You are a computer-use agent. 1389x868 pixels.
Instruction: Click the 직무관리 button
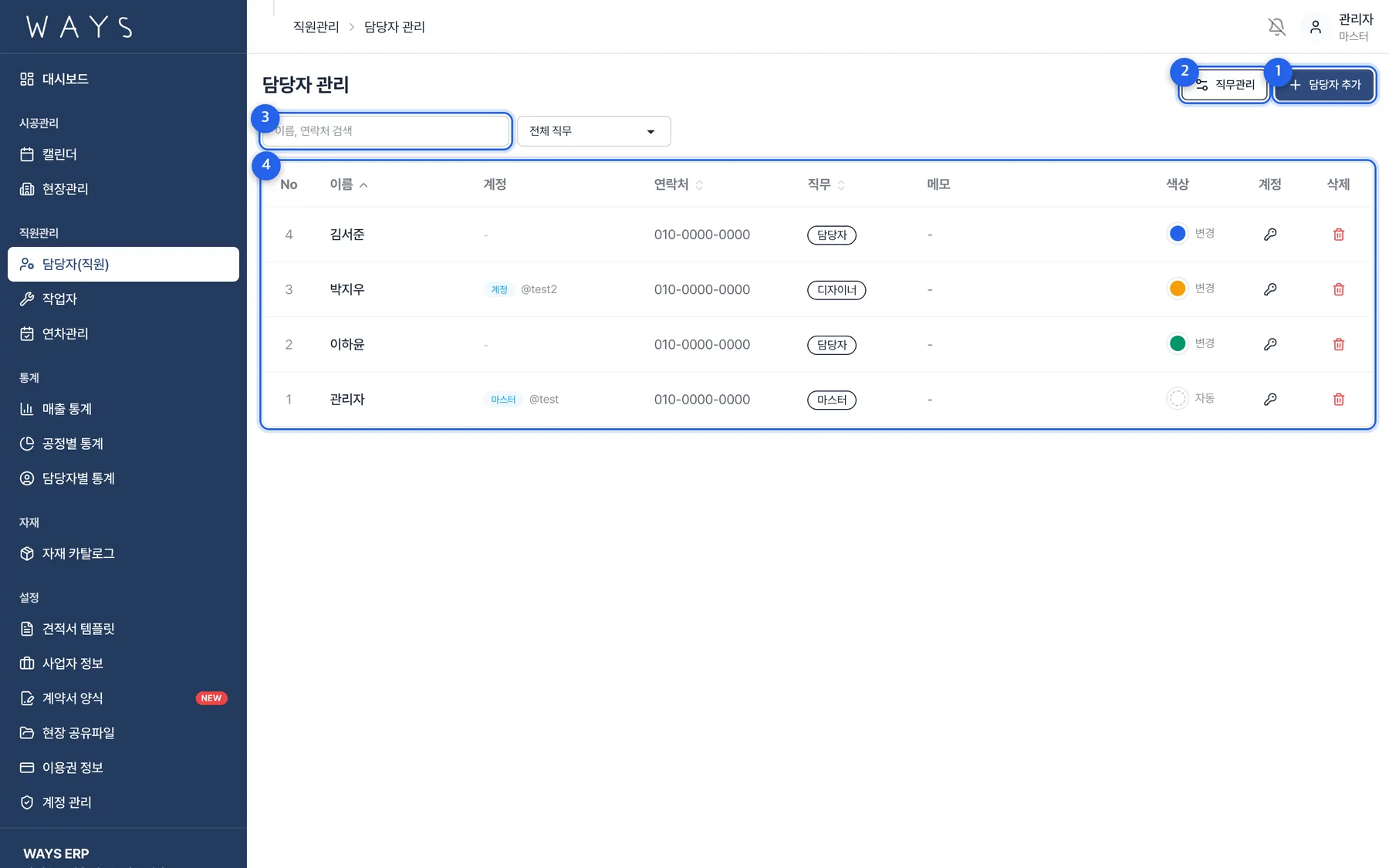pyautogui.click(x=1225, y=85)
